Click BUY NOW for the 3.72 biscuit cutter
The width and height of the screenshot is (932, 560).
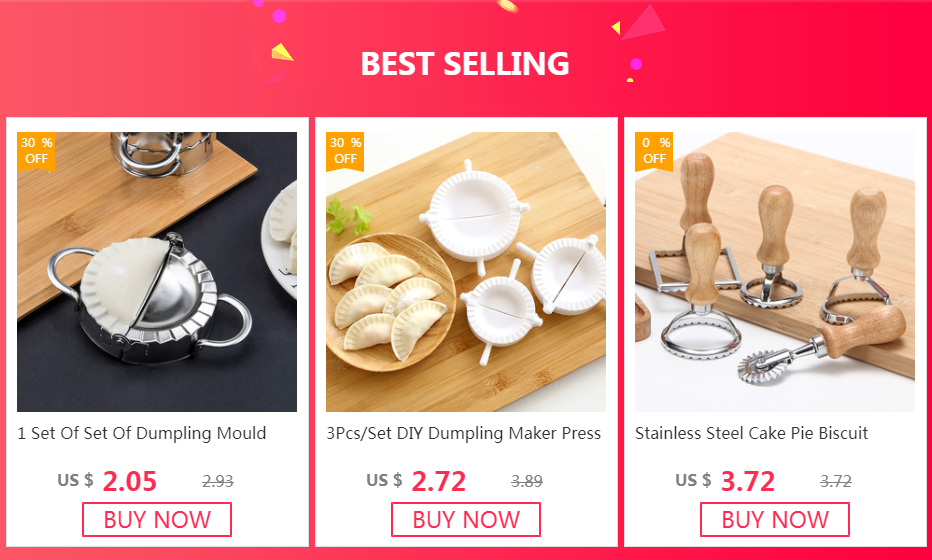(x=775, y=520)
